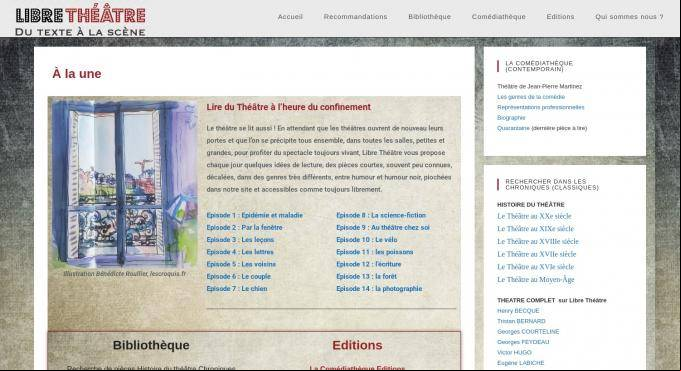Visit the Qui sommes nous ? page
681x371 pixels.
click(x=629, y=17)
